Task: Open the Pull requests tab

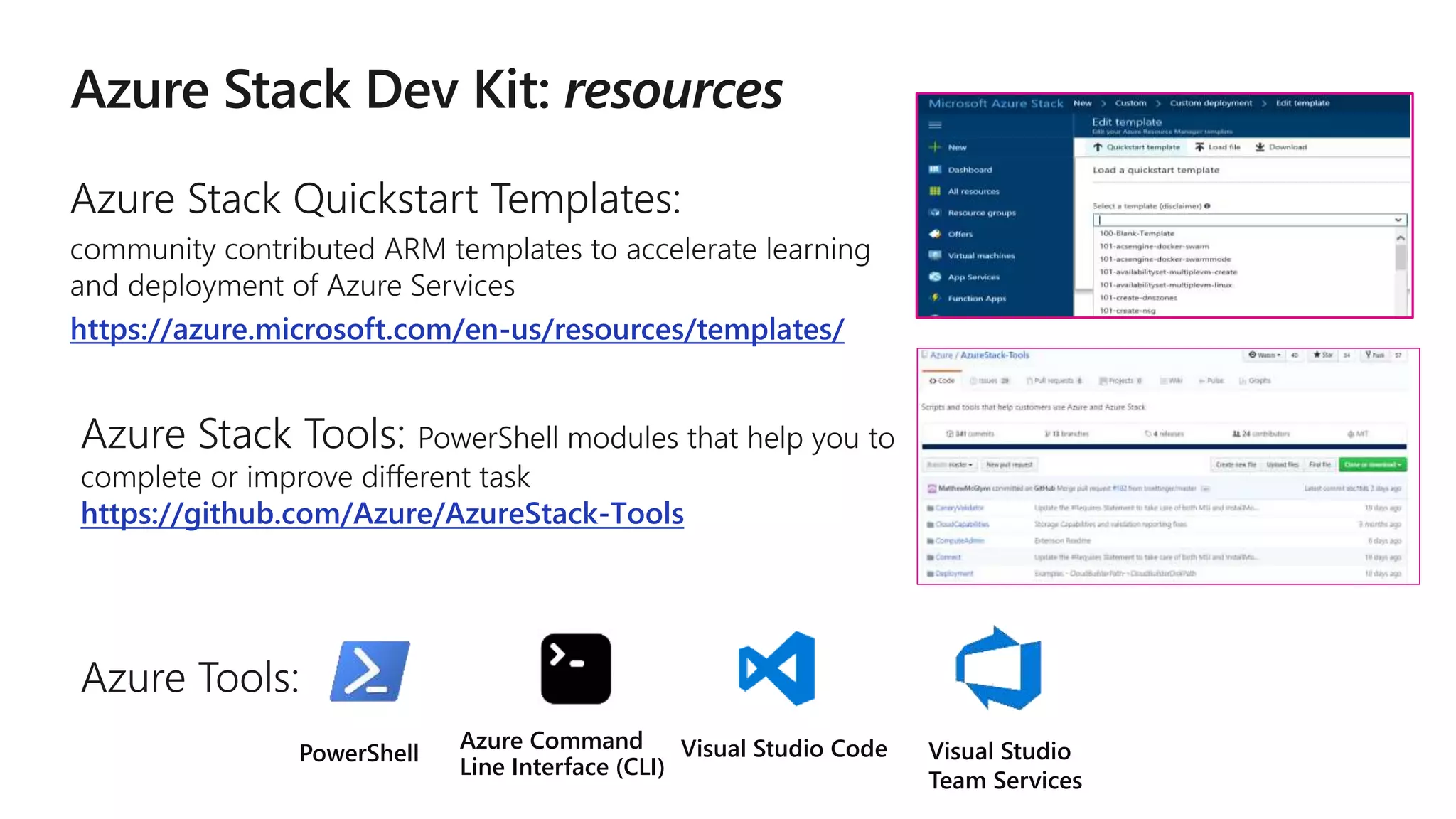Action: [1054, 381]
